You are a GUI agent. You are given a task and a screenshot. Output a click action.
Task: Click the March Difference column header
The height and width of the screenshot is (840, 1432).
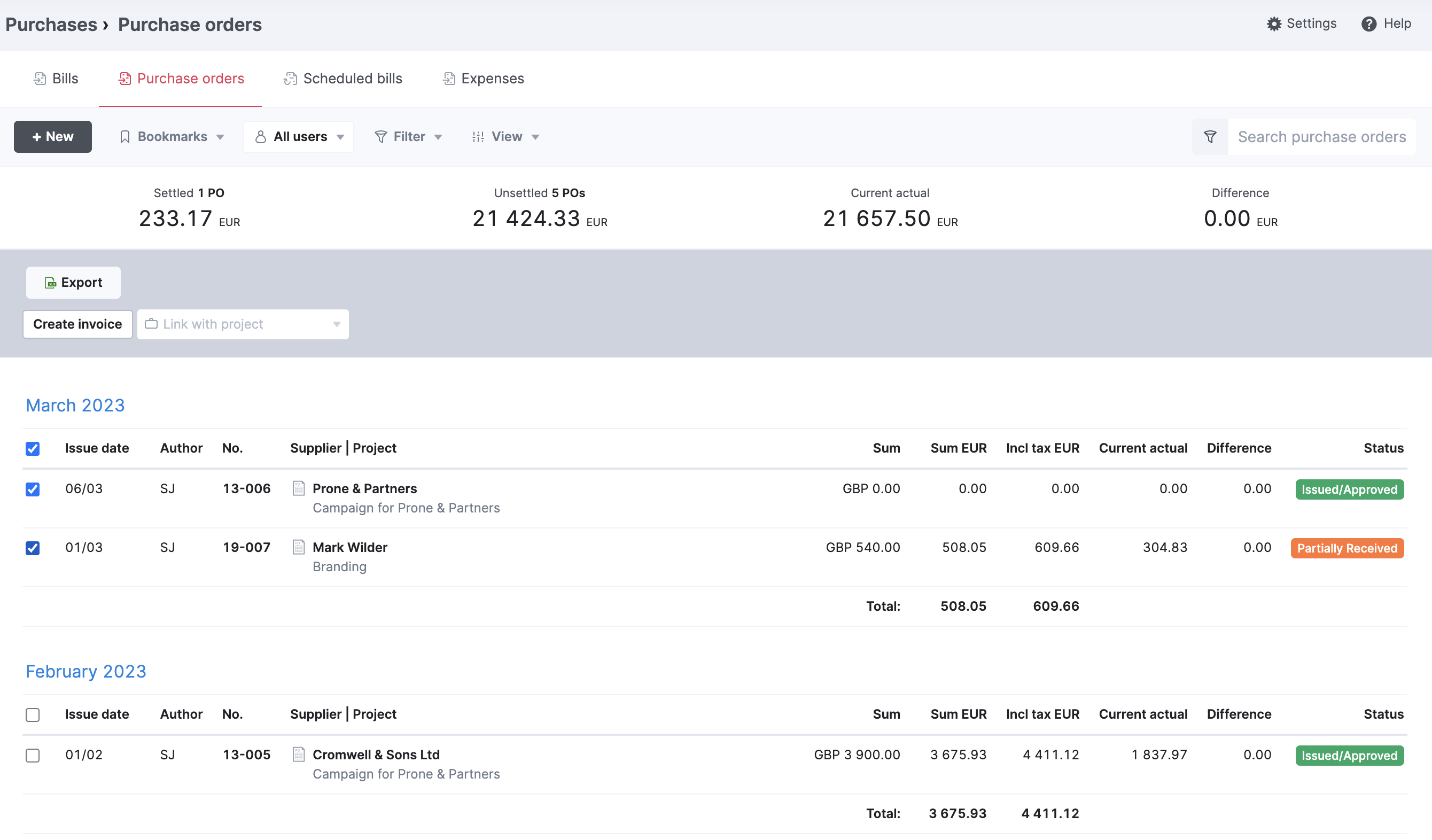1239,448
